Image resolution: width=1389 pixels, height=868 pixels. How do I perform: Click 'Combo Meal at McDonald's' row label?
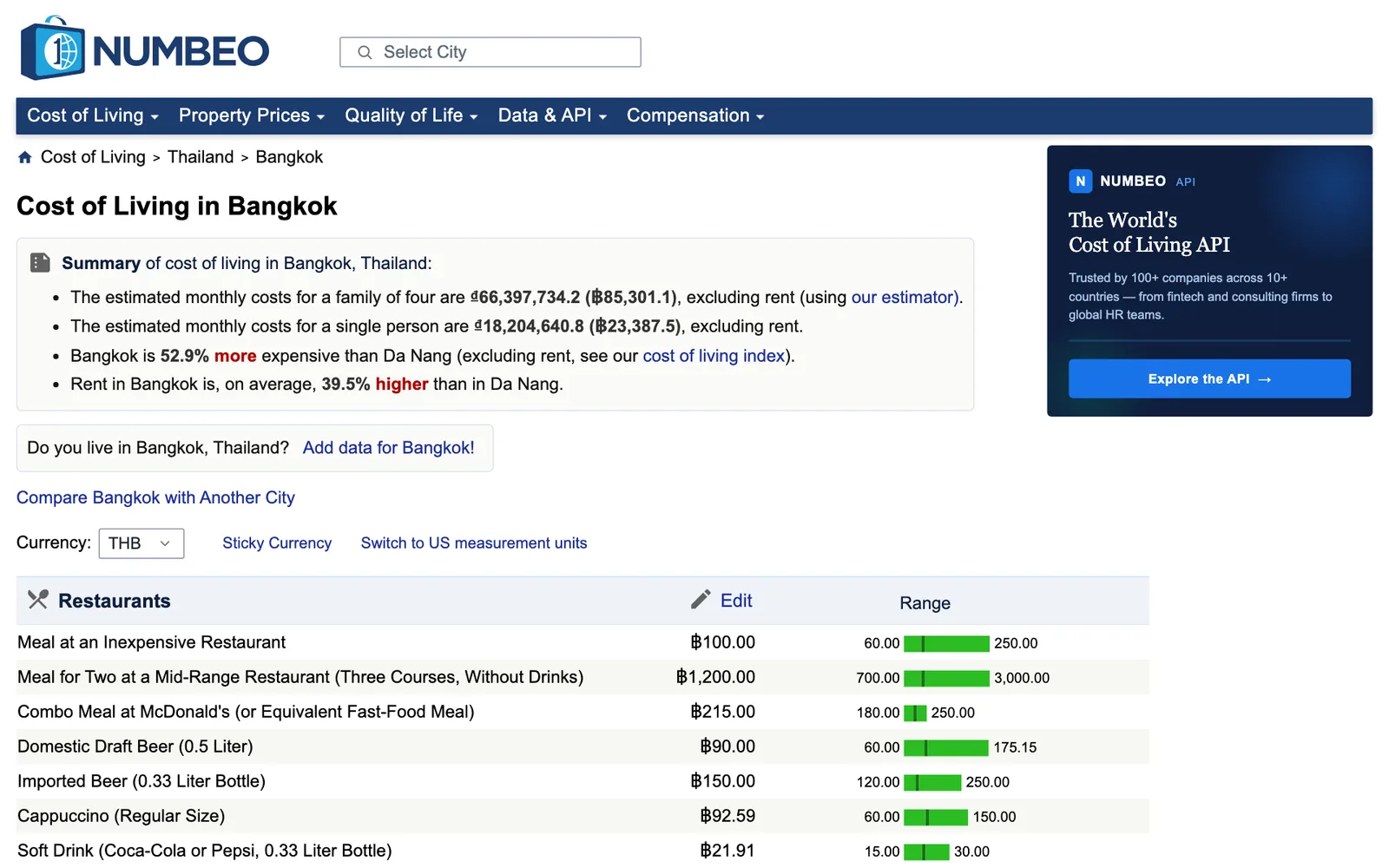pyautogui.click(x=246, y=712)
